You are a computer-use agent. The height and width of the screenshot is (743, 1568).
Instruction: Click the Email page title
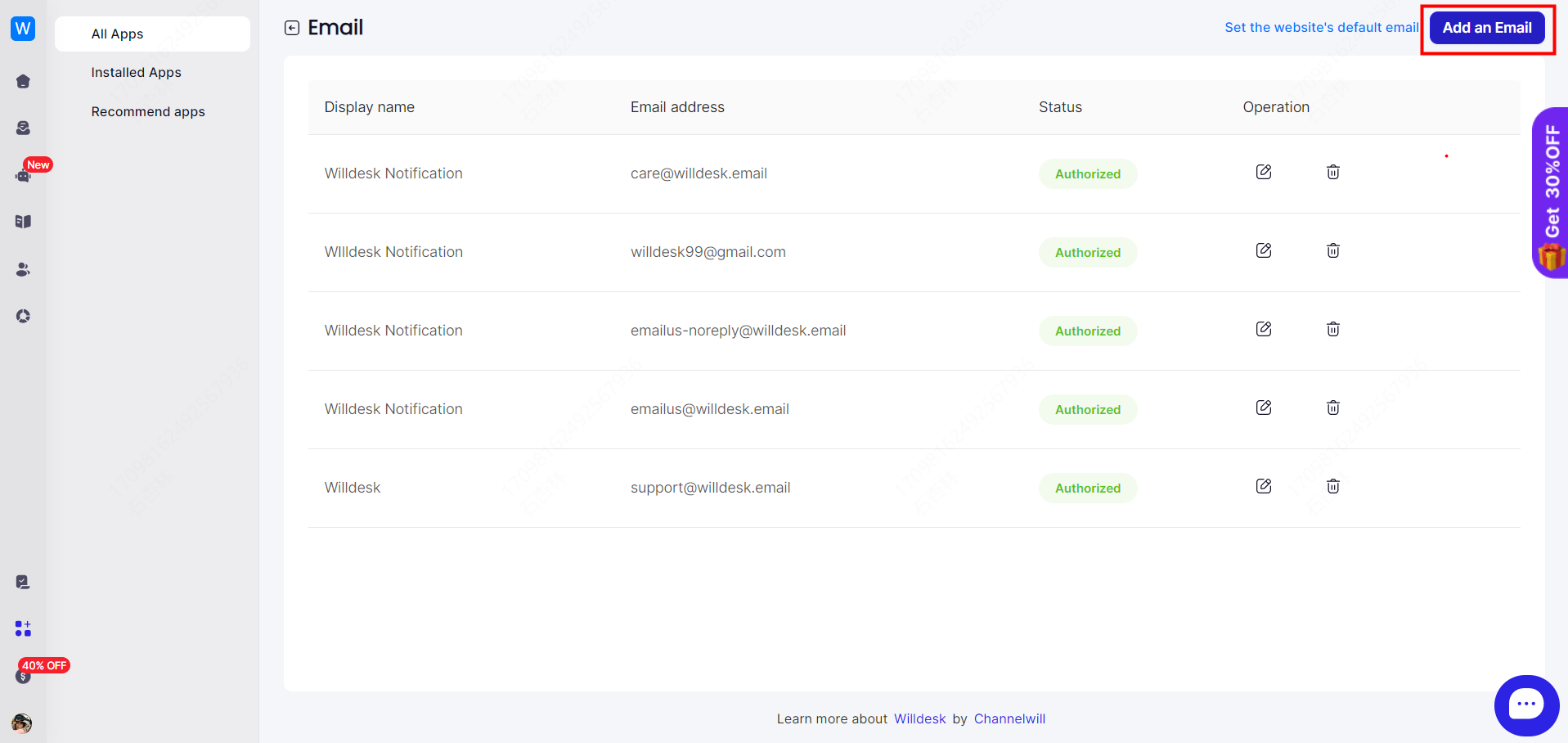(335, 28)
